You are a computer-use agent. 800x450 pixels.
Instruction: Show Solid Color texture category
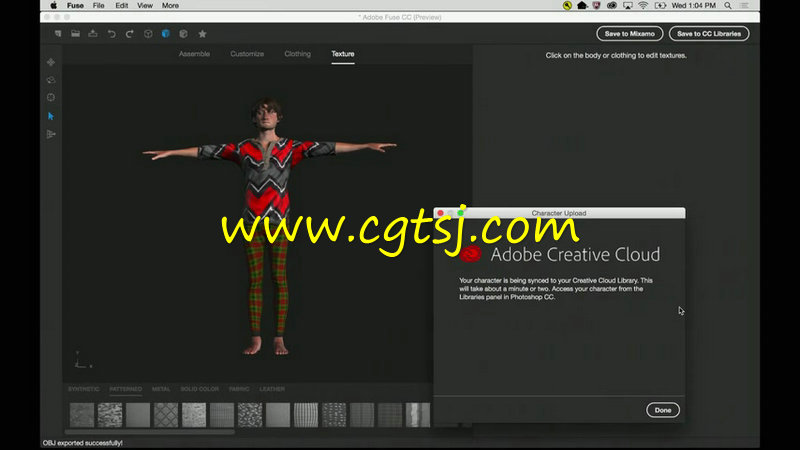click(199, 389)
